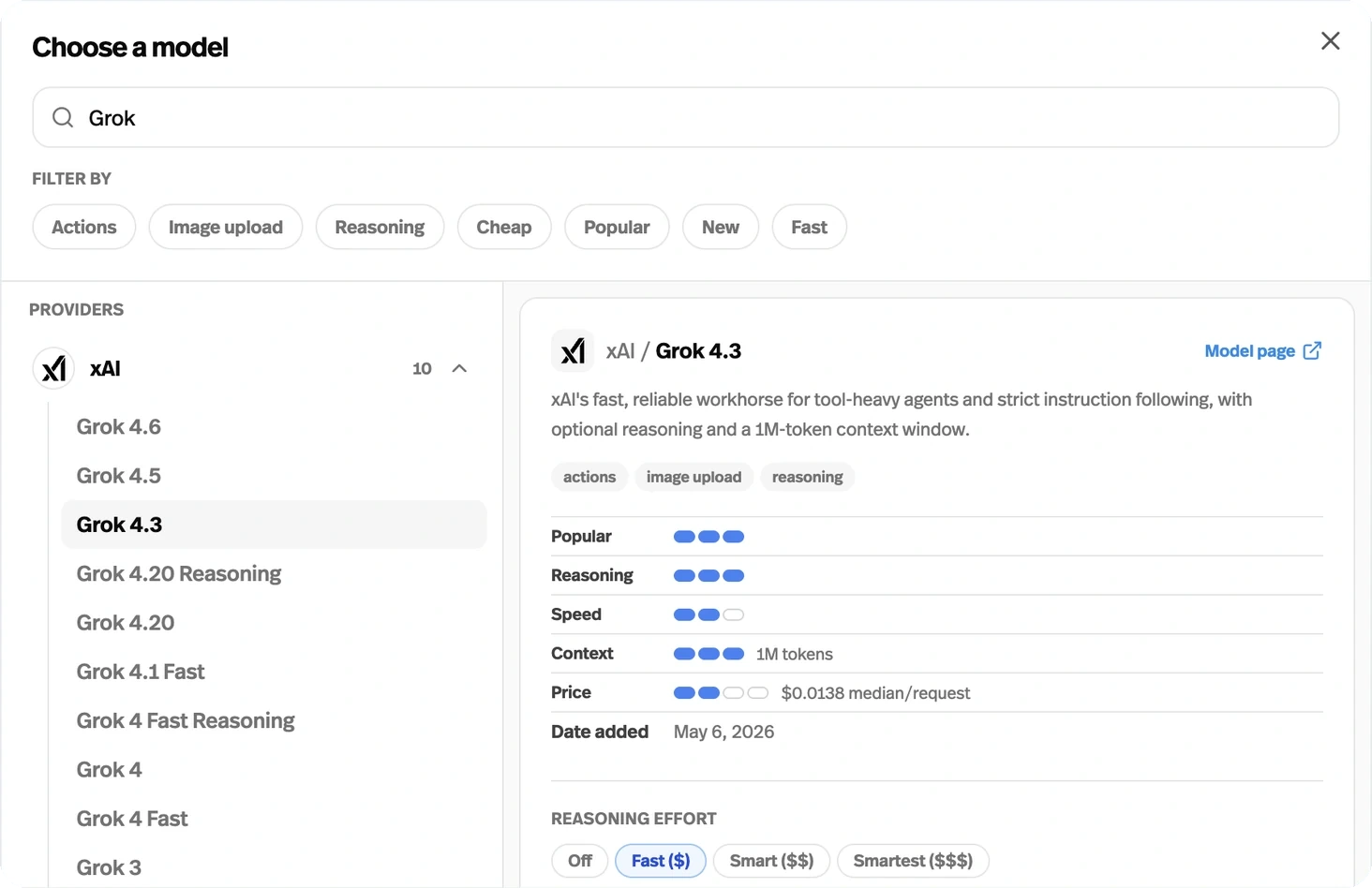This screenshot has width=1372, height=888.
Task: Click the xAI logo in model details
Action: click(573, 351)
